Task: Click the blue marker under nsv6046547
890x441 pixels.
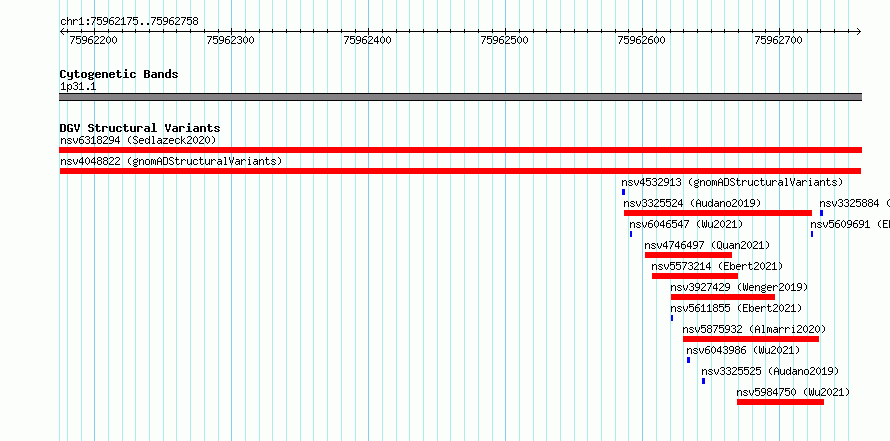Action: [631, 234]
